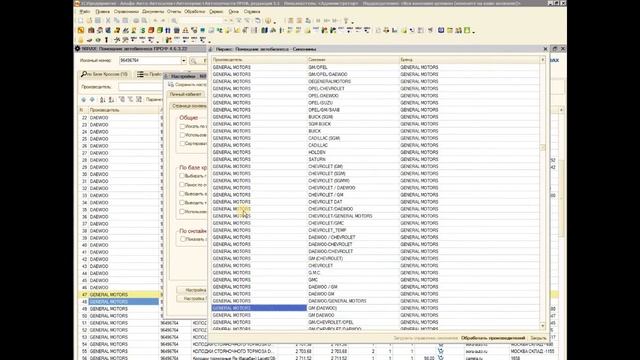The height and width of the screenshot is (360, 640).
Task: Toggle the second checkbox under Общие
Action: point(182,135)
